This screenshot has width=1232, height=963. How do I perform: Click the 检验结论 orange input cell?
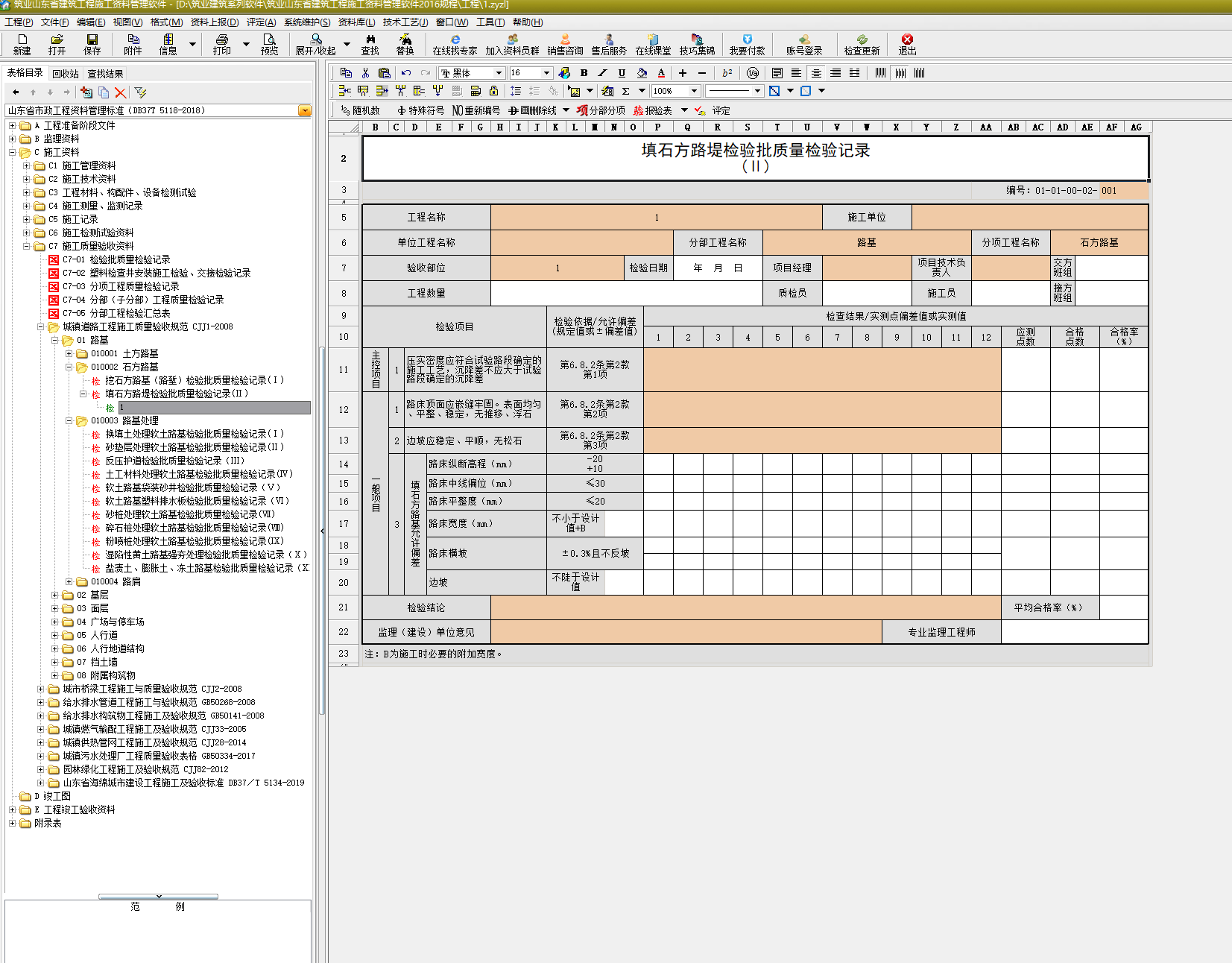point(745,607)
